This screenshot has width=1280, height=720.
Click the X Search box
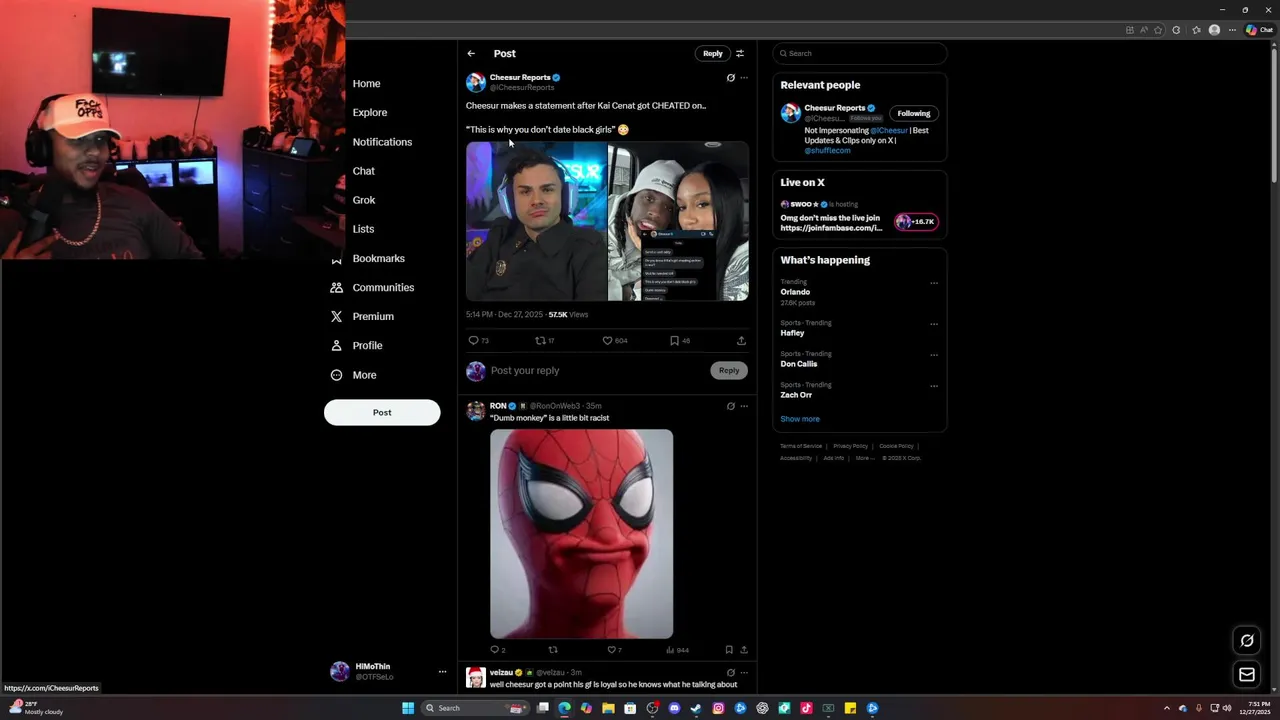(x=859, y=53)
